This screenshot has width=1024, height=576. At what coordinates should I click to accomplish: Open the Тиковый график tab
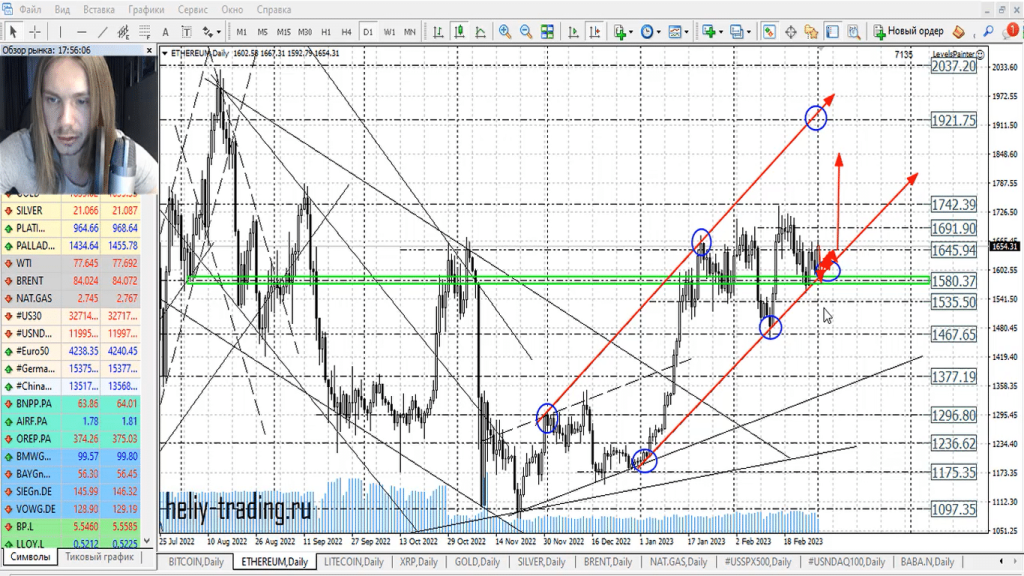(x=99, y=557)
